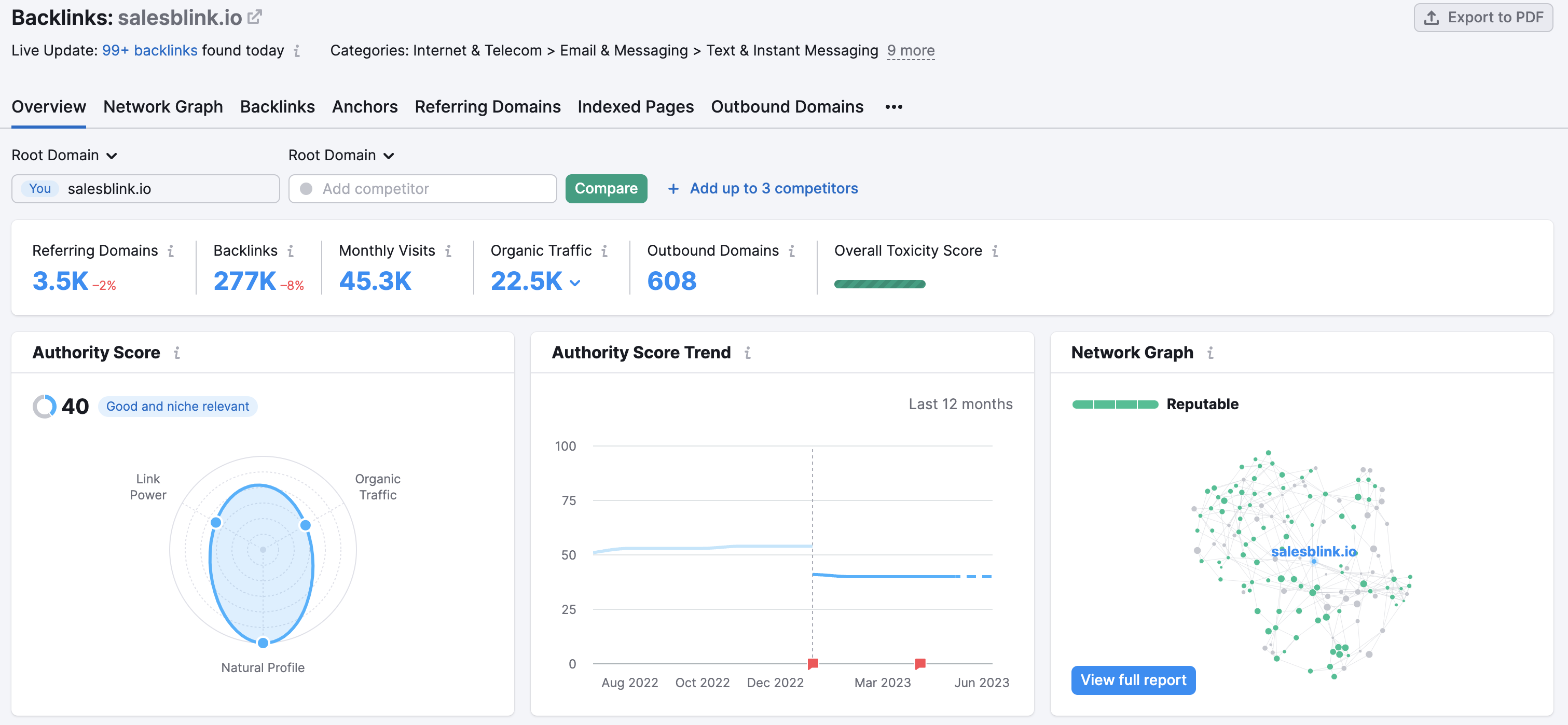The height and width of the screenshot is (725, 1568).
Task: Click the Backlinks metric info icon
Action: (x=291, y=250)
